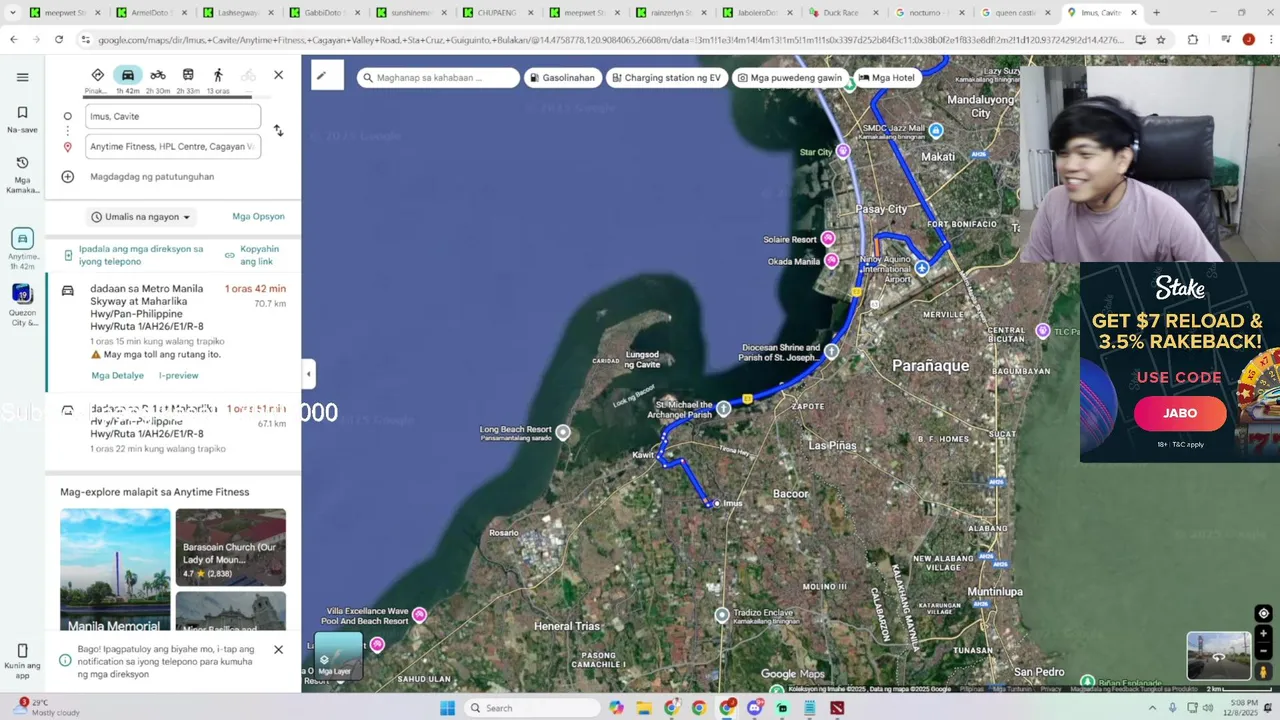
Task: Click the Long Beach Resort map marker
Action: 563,432
